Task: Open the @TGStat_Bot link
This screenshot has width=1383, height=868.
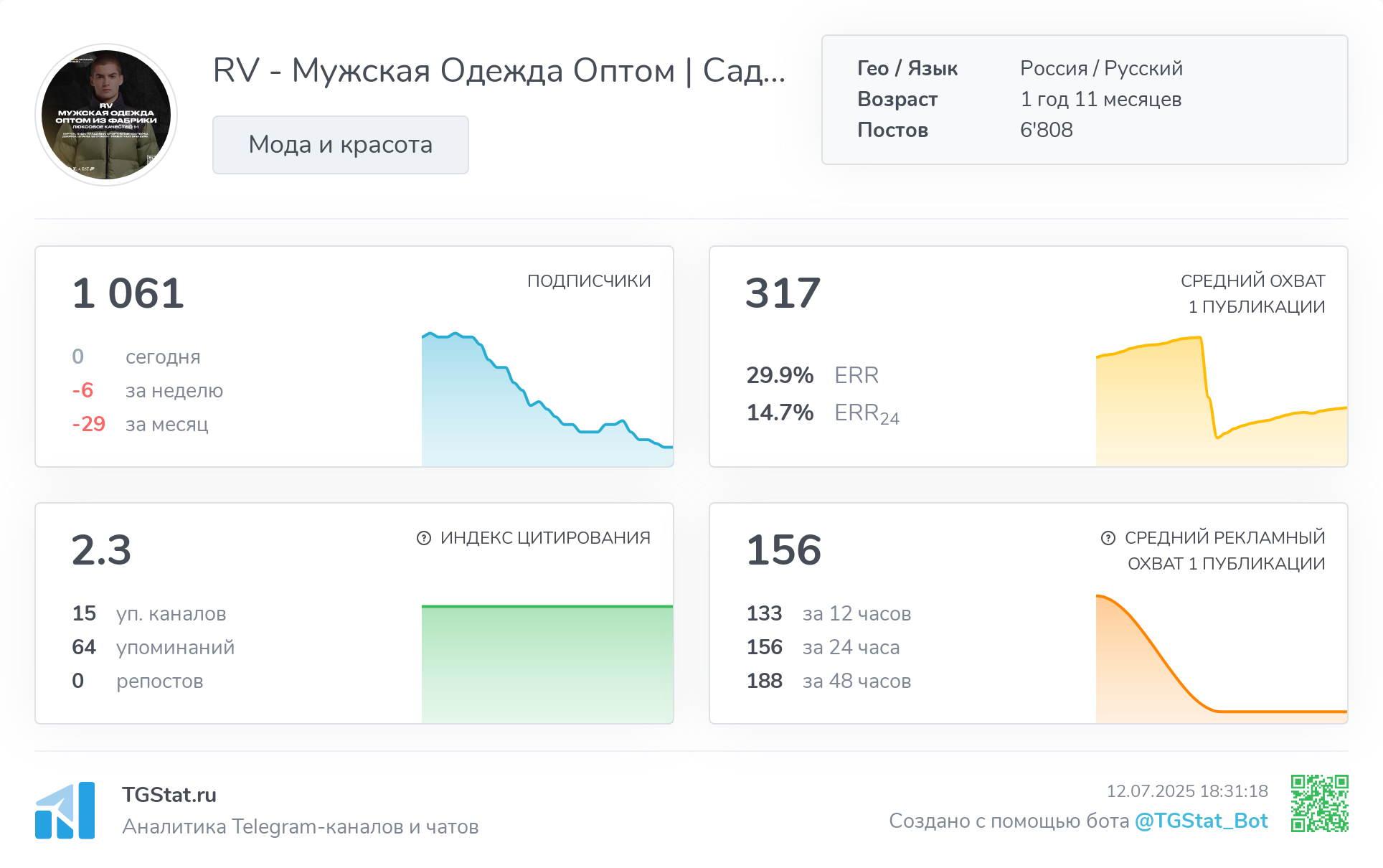Action: (1202, 821)
